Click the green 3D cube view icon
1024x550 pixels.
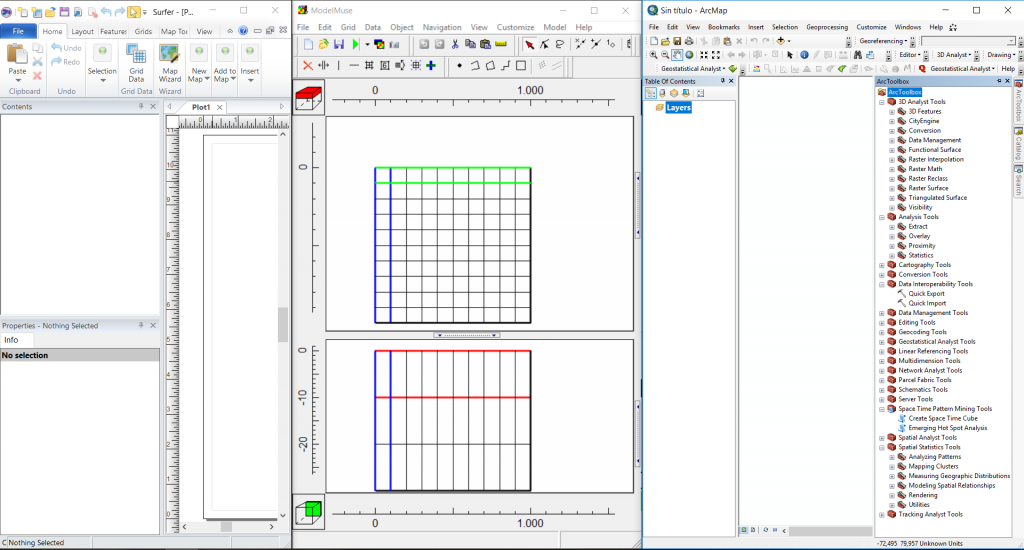pos(308,512)
